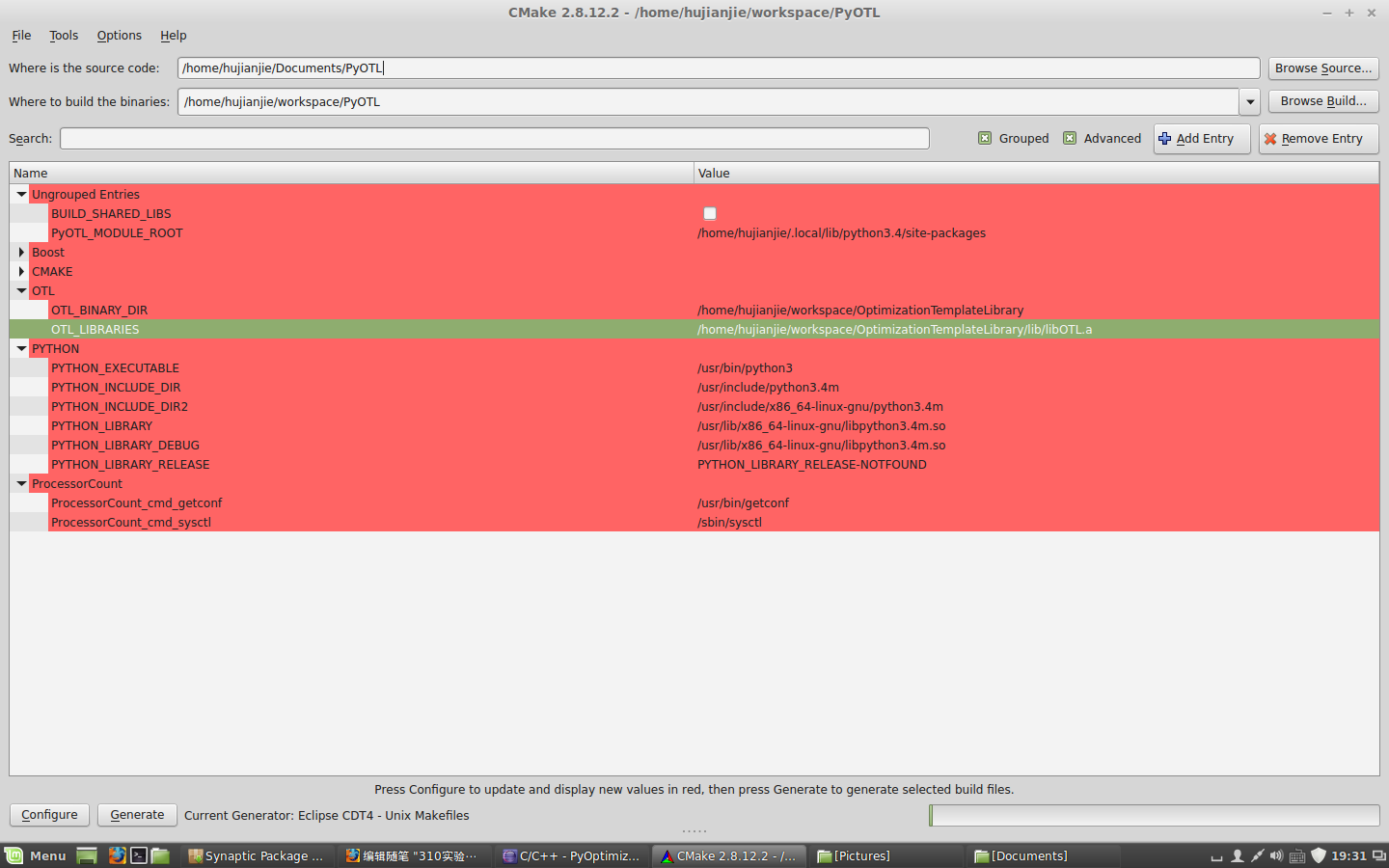Switch to the Synaptic Package Manager window
Image resolution: width=1389 pixels, height=868 pixels.
pyautogui.click(x=257, y=855)
